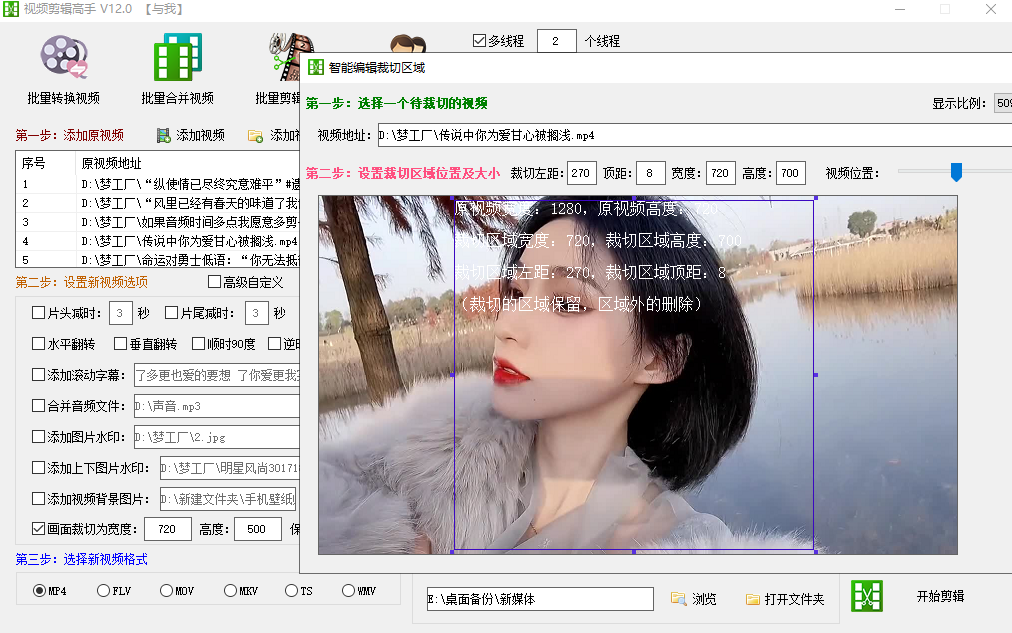Click the 打开文件夹 folder icon
Screen dimensions: 1012x633
coord(753,599)
